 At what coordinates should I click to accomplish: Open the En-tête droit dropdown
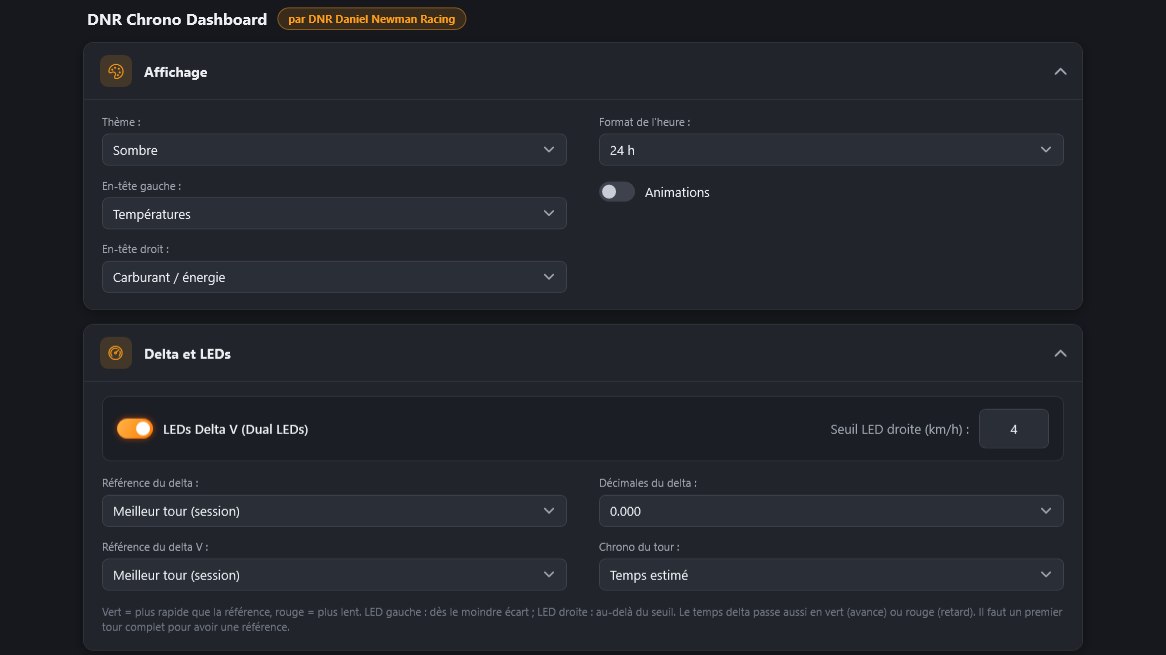click(x=334, y=277)
